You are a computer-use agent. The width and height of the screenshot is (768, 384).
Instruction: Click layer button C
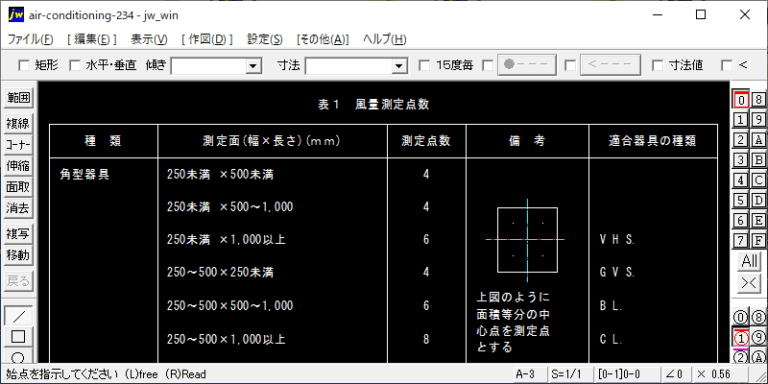point(759,180)
